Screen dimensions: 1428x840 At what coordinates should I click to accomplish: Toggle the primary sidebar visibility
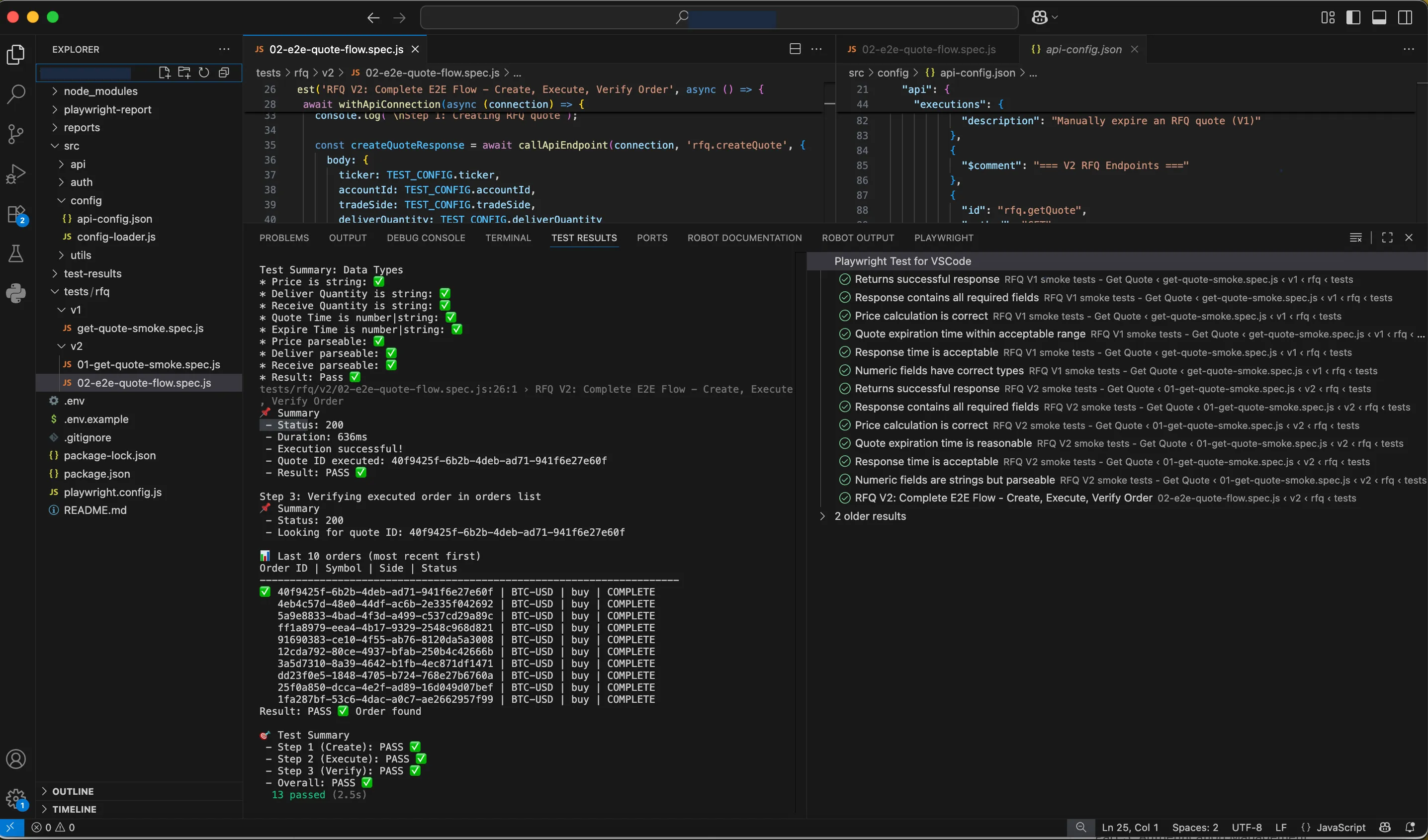[1353, 17]
